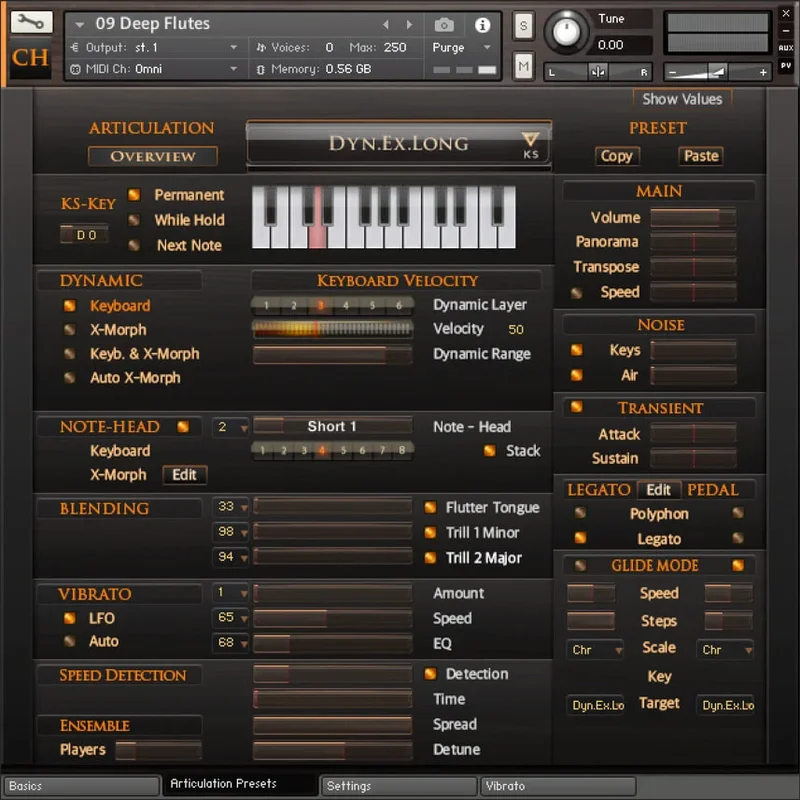This screenshot has height=800, width=800.
Task: Click the camera snapshot icon
Action: point(444,24)
